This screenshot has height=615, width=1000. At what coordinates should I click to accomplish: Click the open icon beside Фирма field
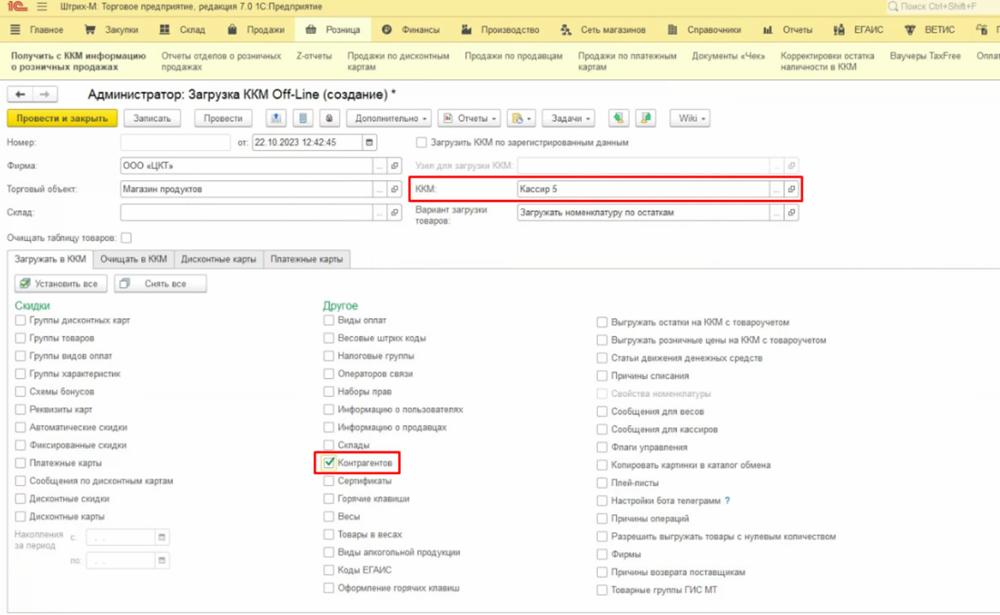[x=394, y=165]
